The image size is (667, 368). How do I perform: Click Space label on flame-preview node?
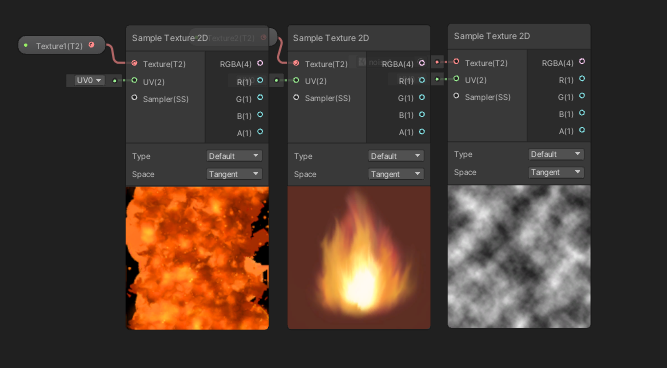(305, 174)
